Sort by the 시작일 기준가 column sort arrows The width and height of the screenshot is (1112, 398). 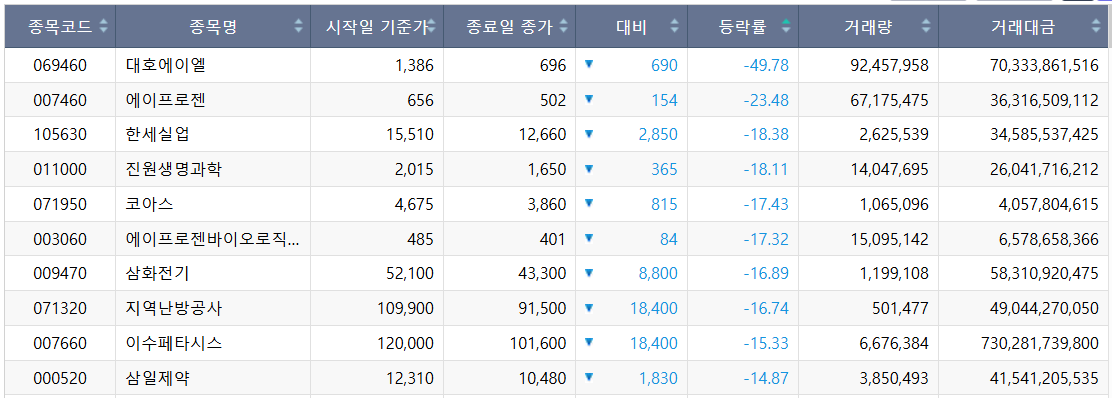(x=432, y=27)
